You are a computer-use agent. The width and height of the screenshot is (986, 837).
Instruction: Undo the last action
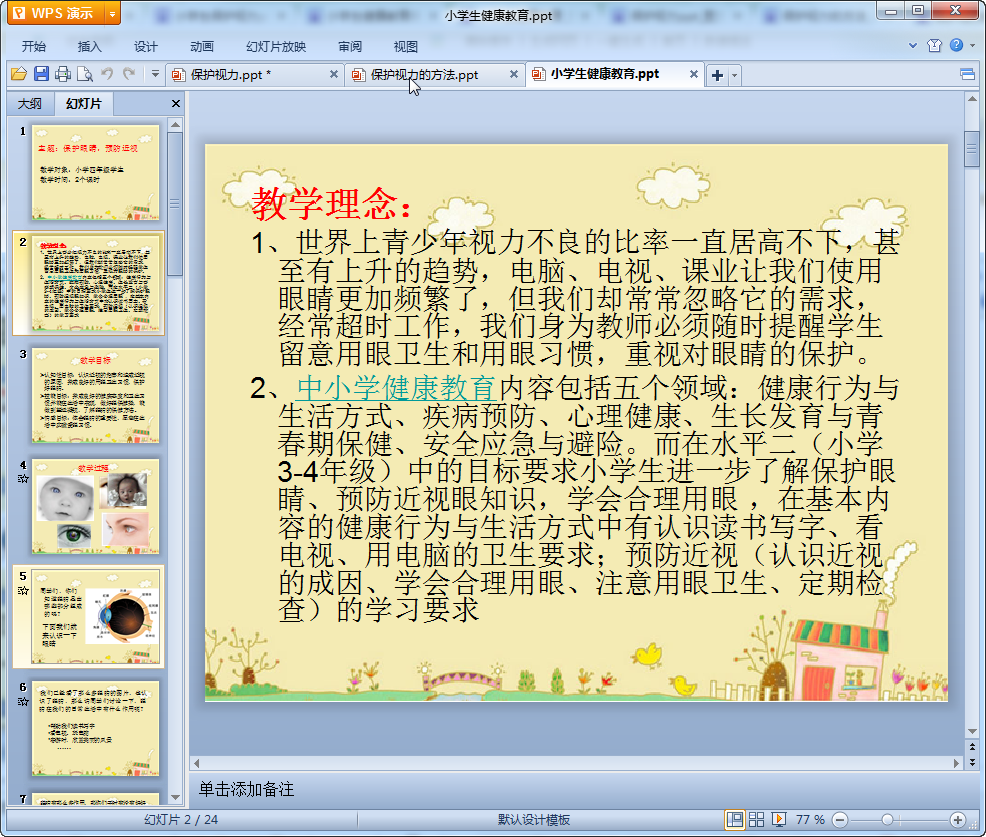107,74
